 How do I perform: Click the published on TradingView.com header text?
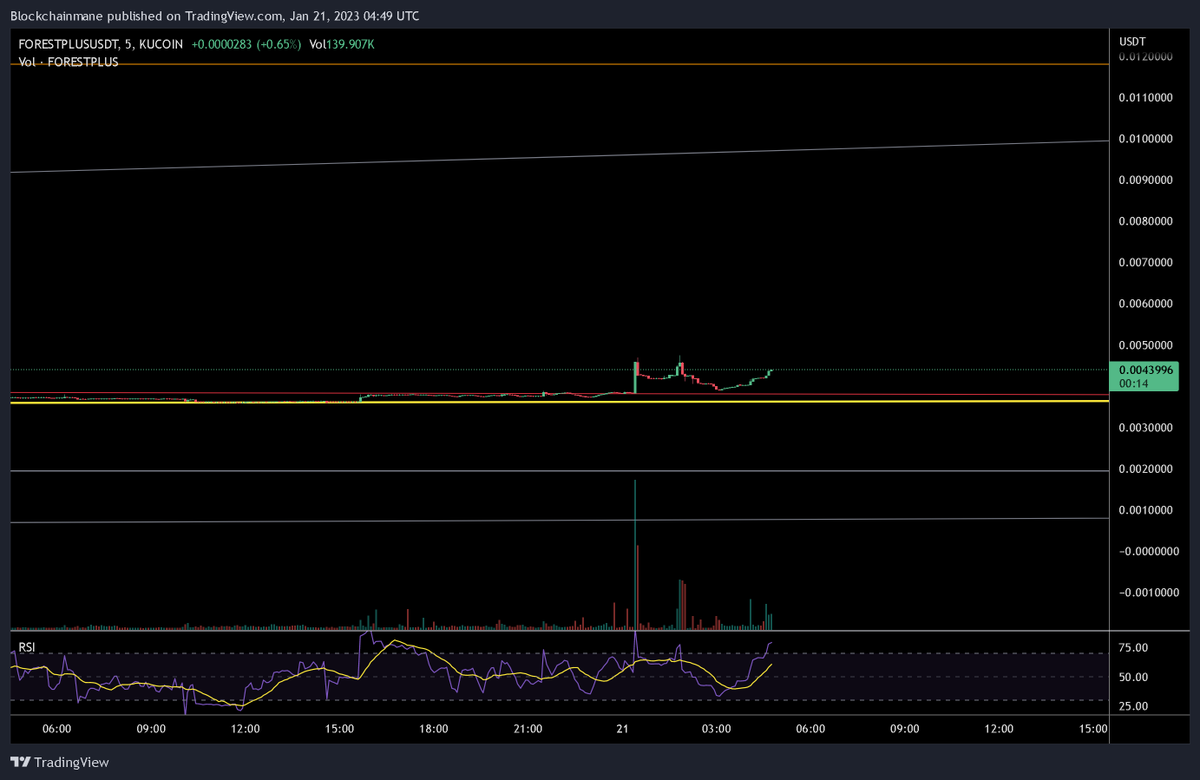[x=214, y=15]
